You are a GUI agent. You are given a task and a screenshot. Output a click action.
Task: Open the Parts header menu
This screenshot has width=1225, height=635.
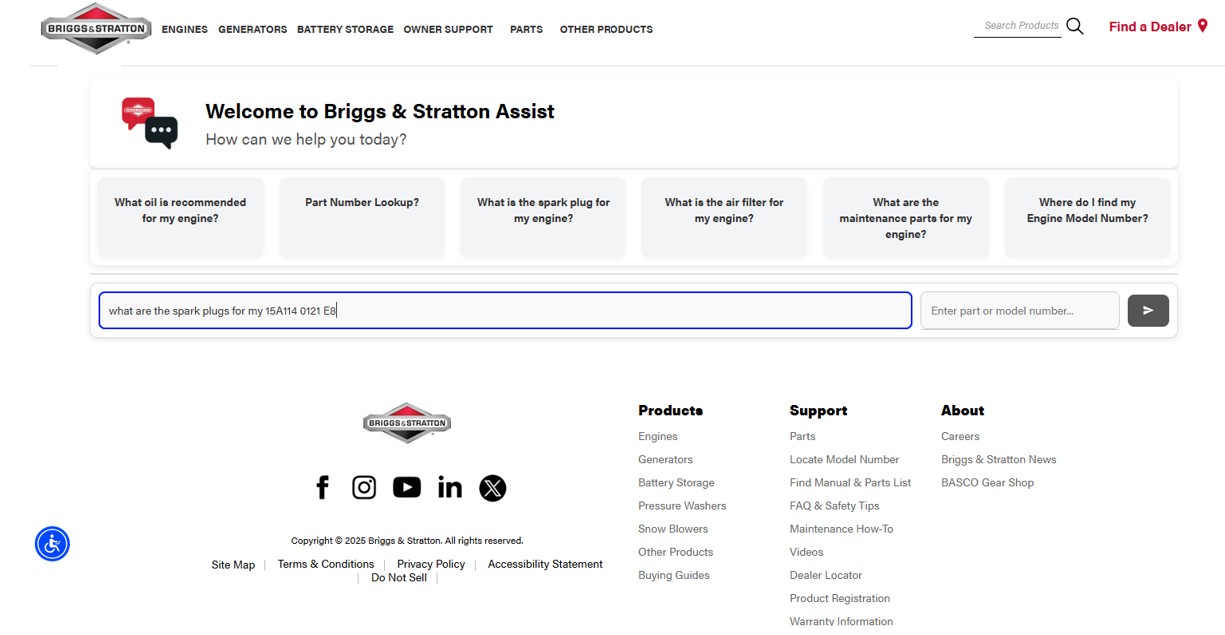click(x=526, y=29)
